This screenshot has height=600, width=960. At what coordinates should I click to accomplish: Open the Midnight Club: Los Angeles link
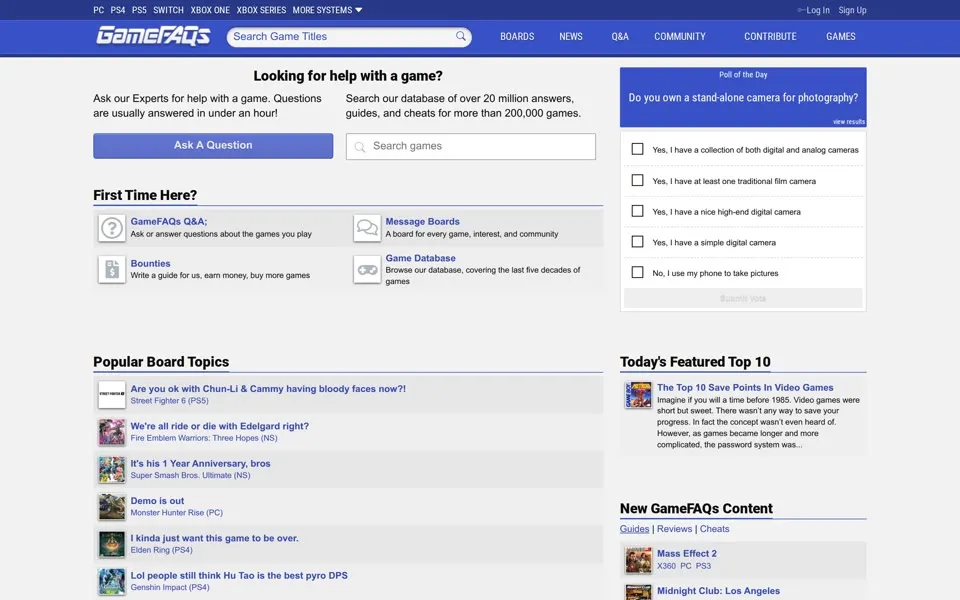[718, 591]
